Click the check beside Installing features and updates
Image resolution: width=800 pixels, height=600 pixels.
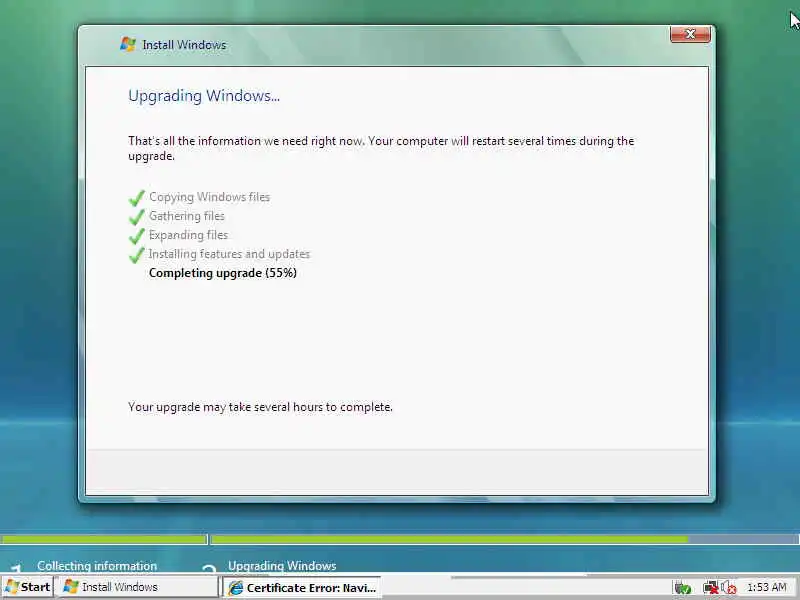137,255
